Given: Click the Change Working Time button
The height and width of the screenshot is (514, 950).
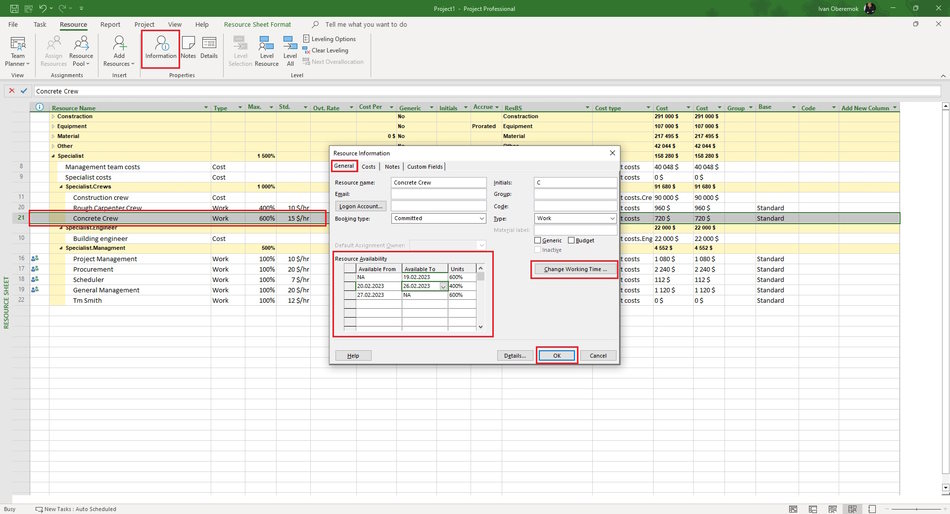Looking at the screenshot, I should point(575,269).
